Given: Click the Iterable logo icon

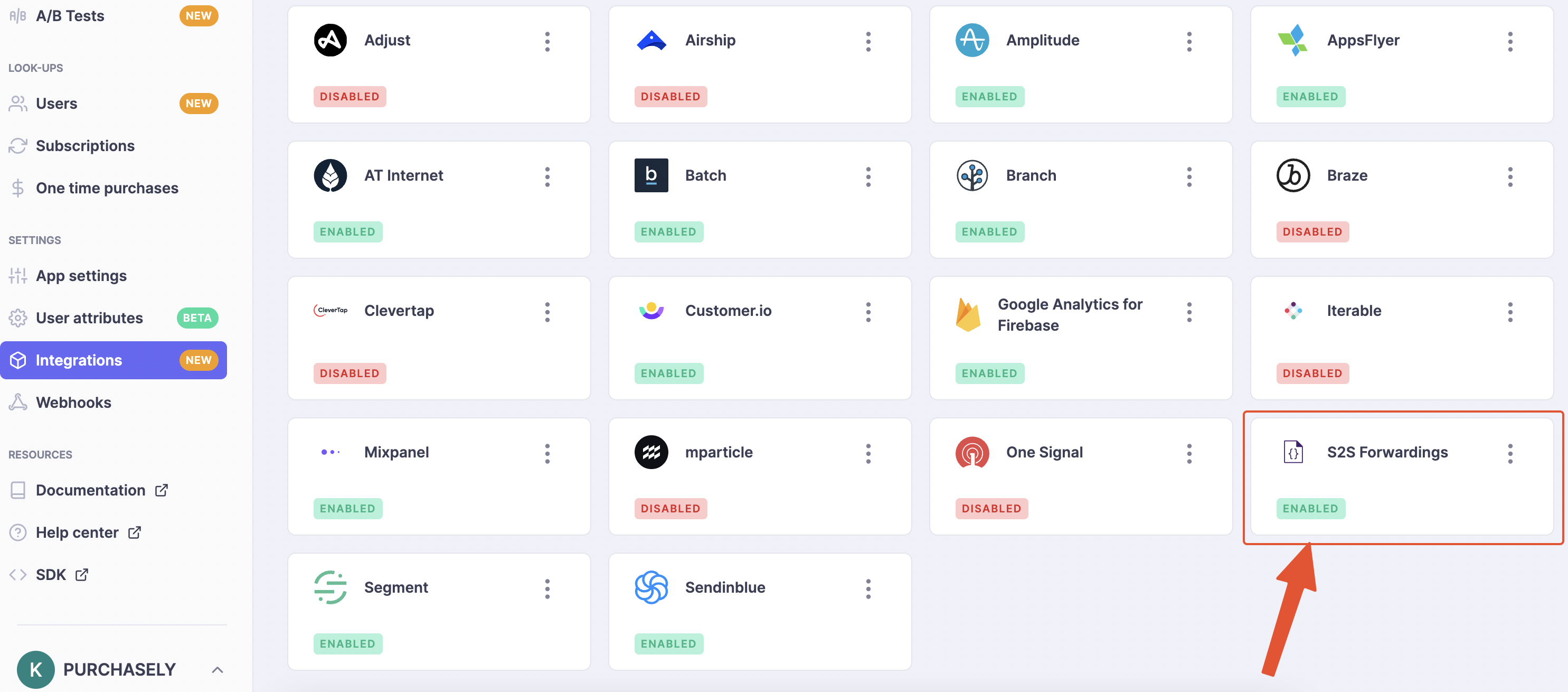Looking at the screenshot, I should (x=1292, y=311).
